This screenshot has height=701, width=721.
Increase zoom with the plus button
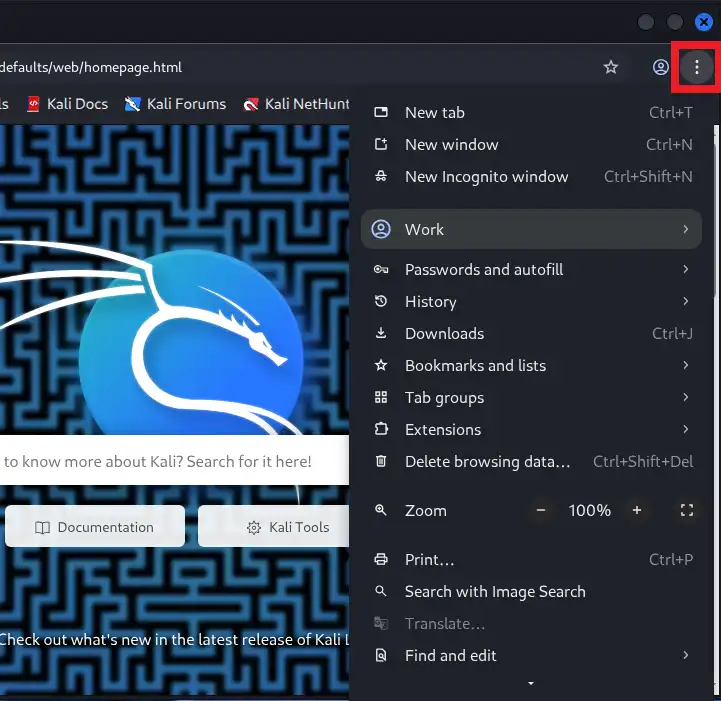click(x=636, y=510)
